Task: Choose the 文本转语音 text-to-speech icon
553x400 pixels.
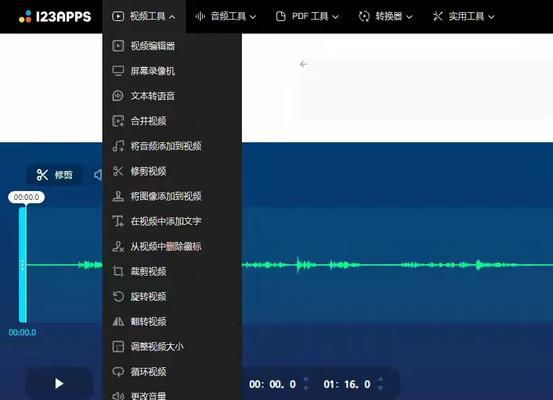Action: tap(118, 96)
